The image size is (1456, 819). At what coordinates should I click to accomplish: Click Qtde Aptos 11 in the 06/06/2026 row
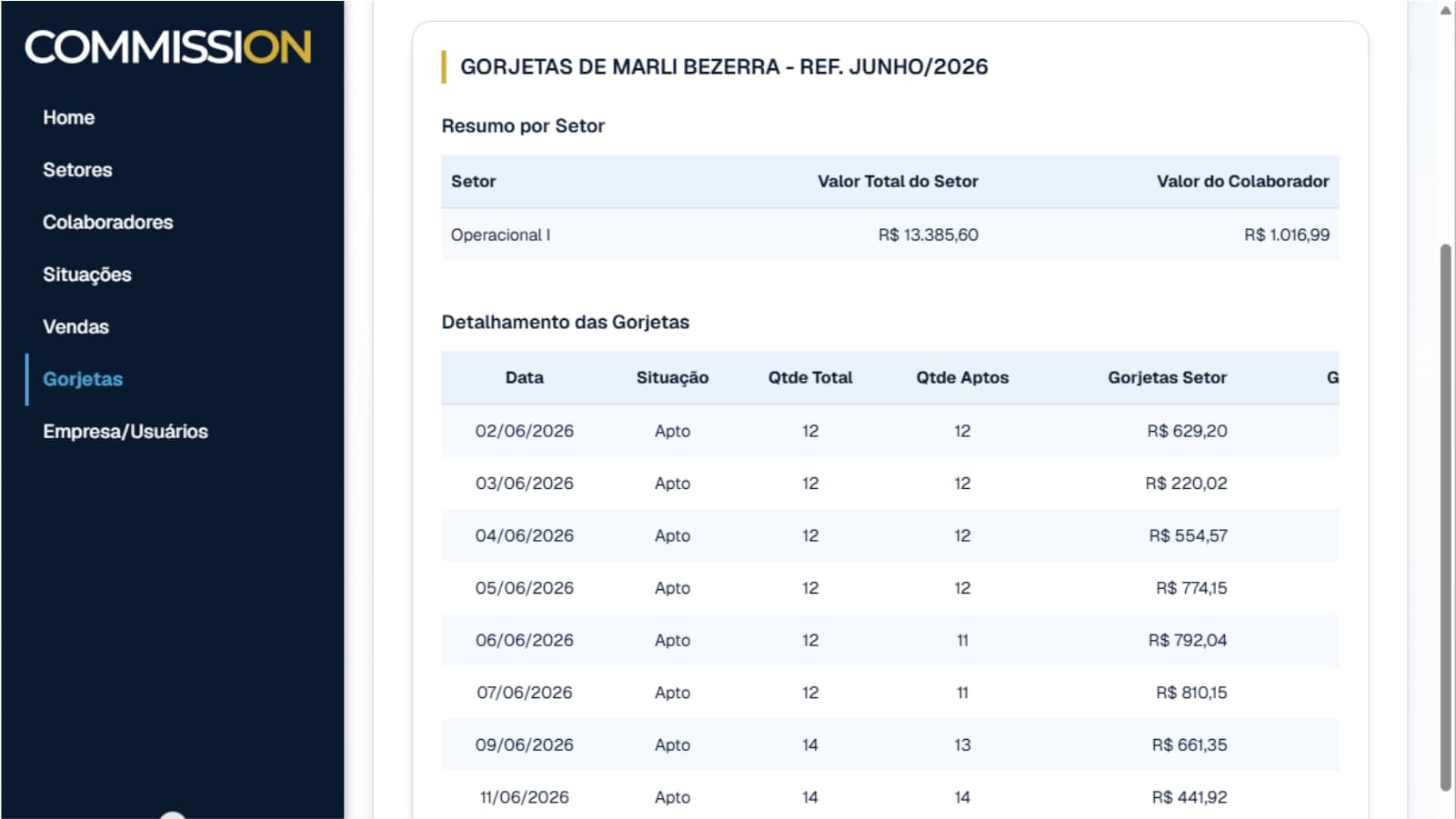962,640
